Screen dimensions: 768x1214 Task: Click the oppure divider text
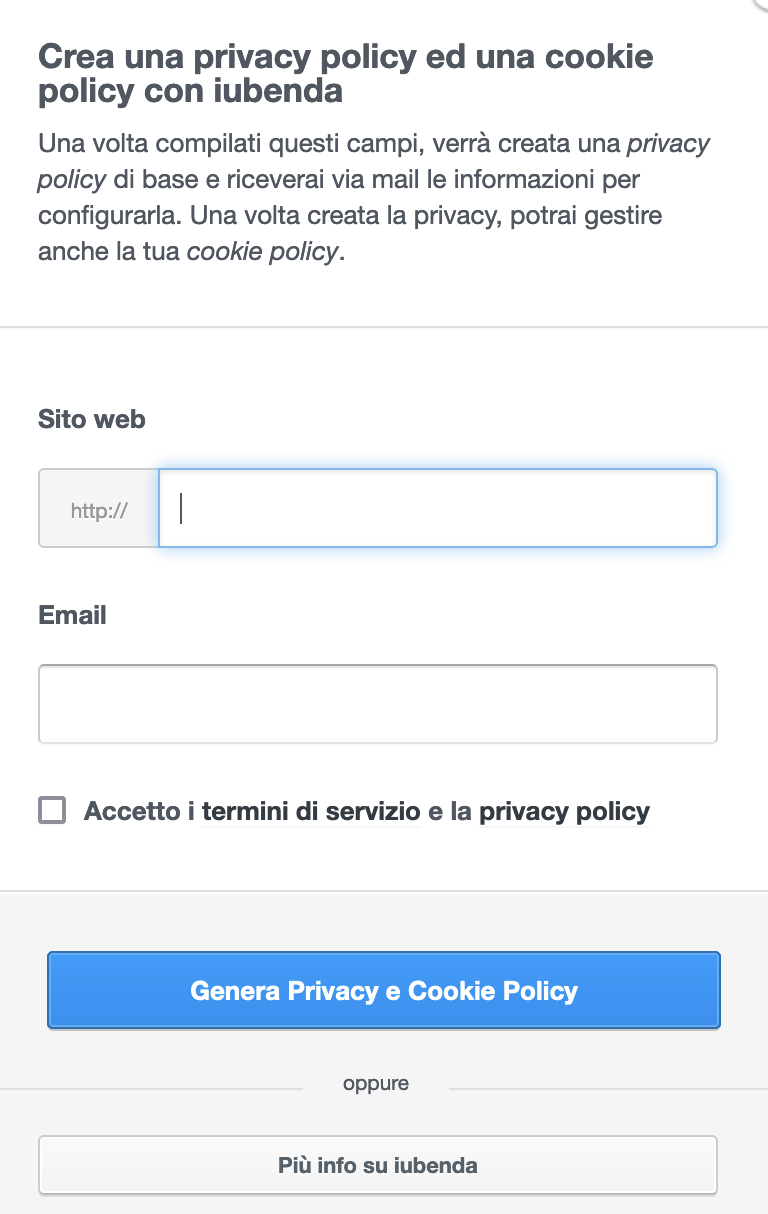[x=375, y=1083]
